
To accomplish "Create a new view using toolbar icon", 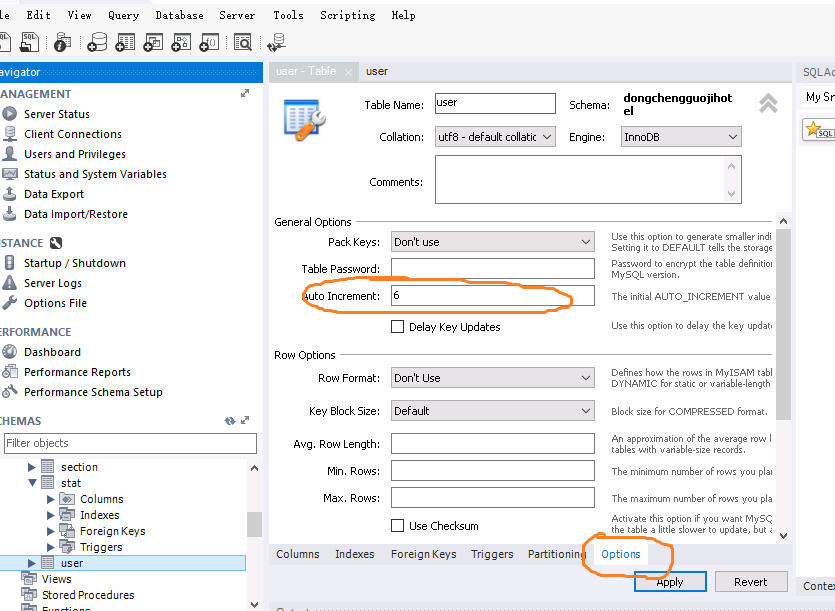I will [x=153, y=42].
